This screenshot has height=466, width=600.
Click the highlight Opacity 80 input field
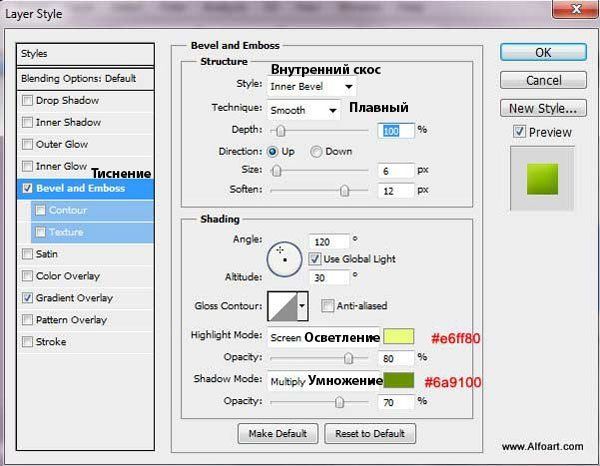396,358
